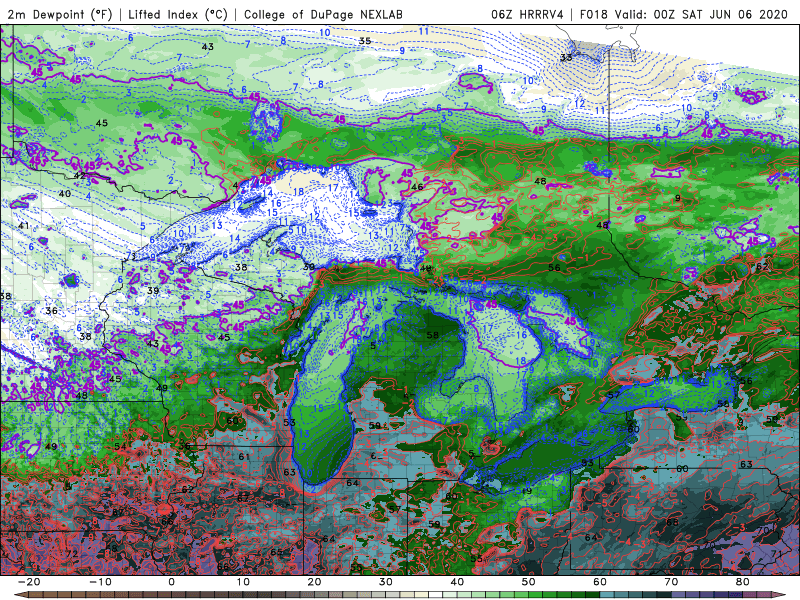Click the '-10' label under the color bar
800x600 pixels.
[100, 582]
